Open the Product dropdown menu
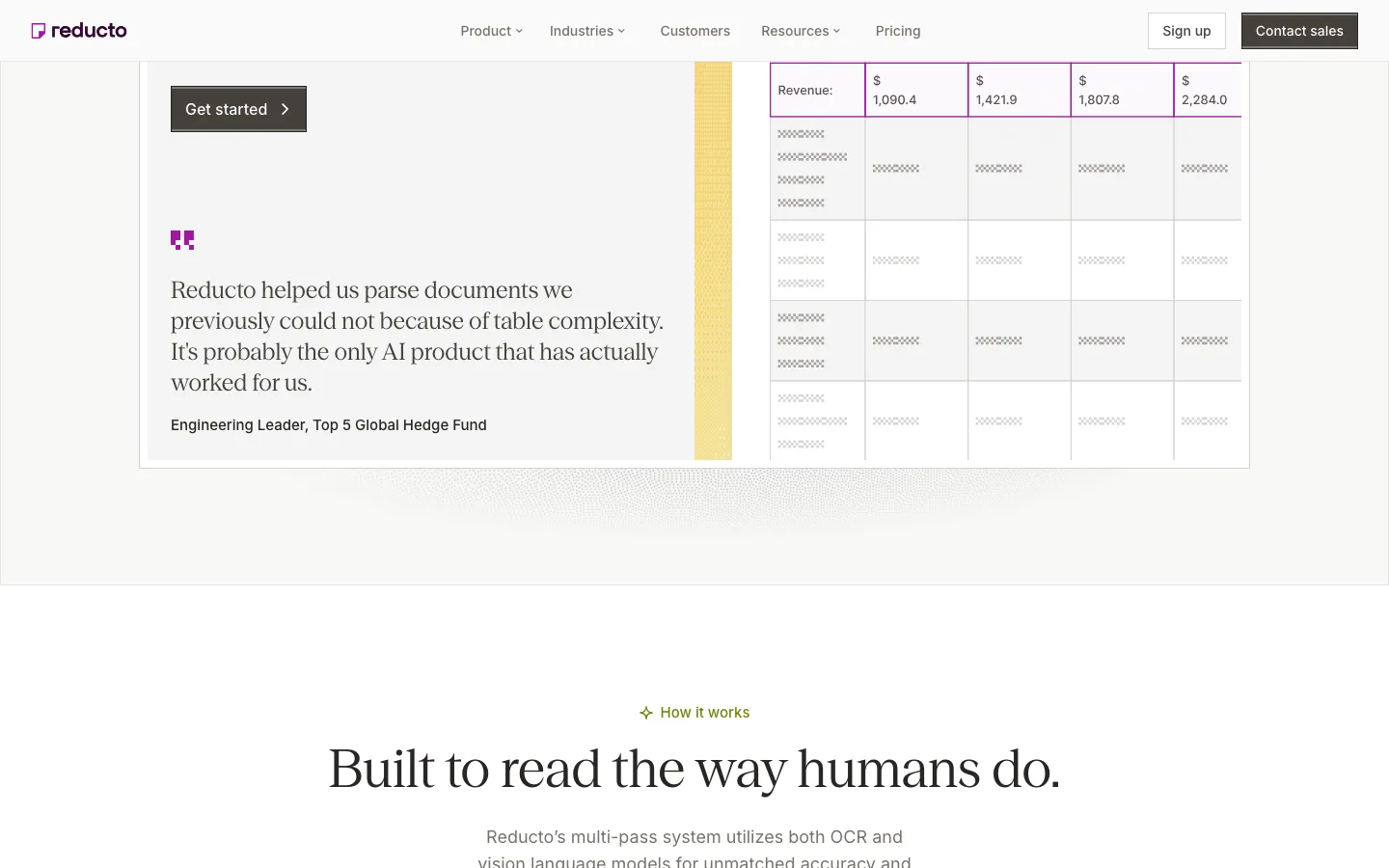 491,31
